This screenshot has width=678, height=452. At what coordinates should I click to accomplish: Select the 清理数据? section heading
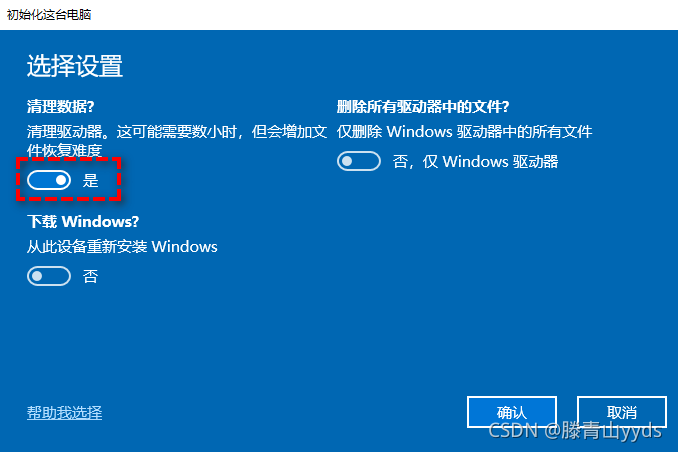[x=61, y=106]
